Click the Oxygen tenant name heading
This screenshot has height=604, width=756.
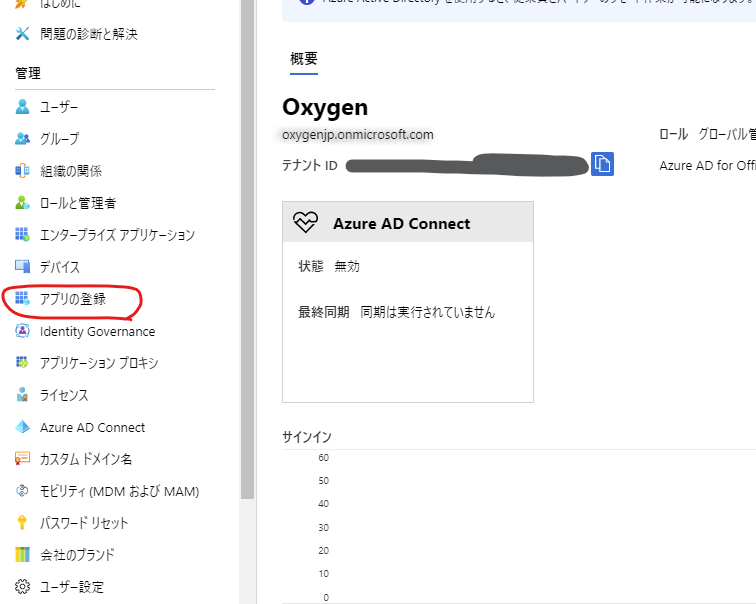tap(325, 107)
